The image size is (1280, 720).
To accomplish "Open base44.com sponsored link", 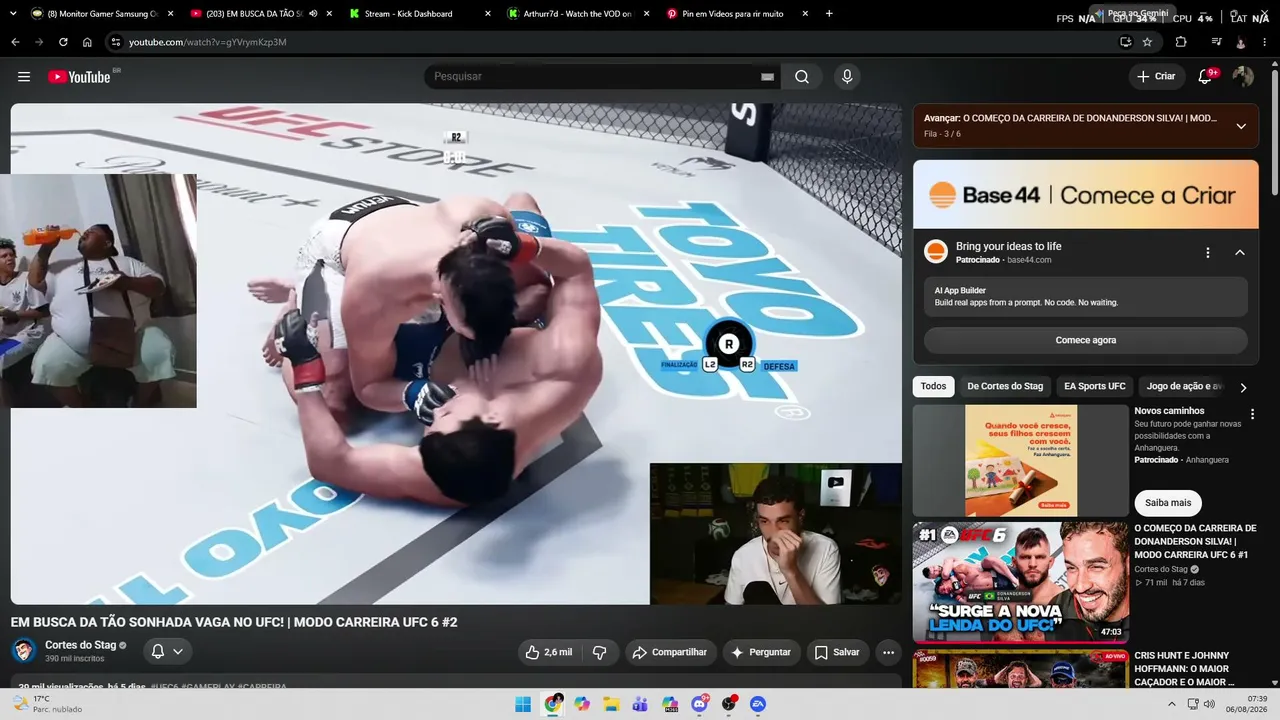I will (1029, 260).
